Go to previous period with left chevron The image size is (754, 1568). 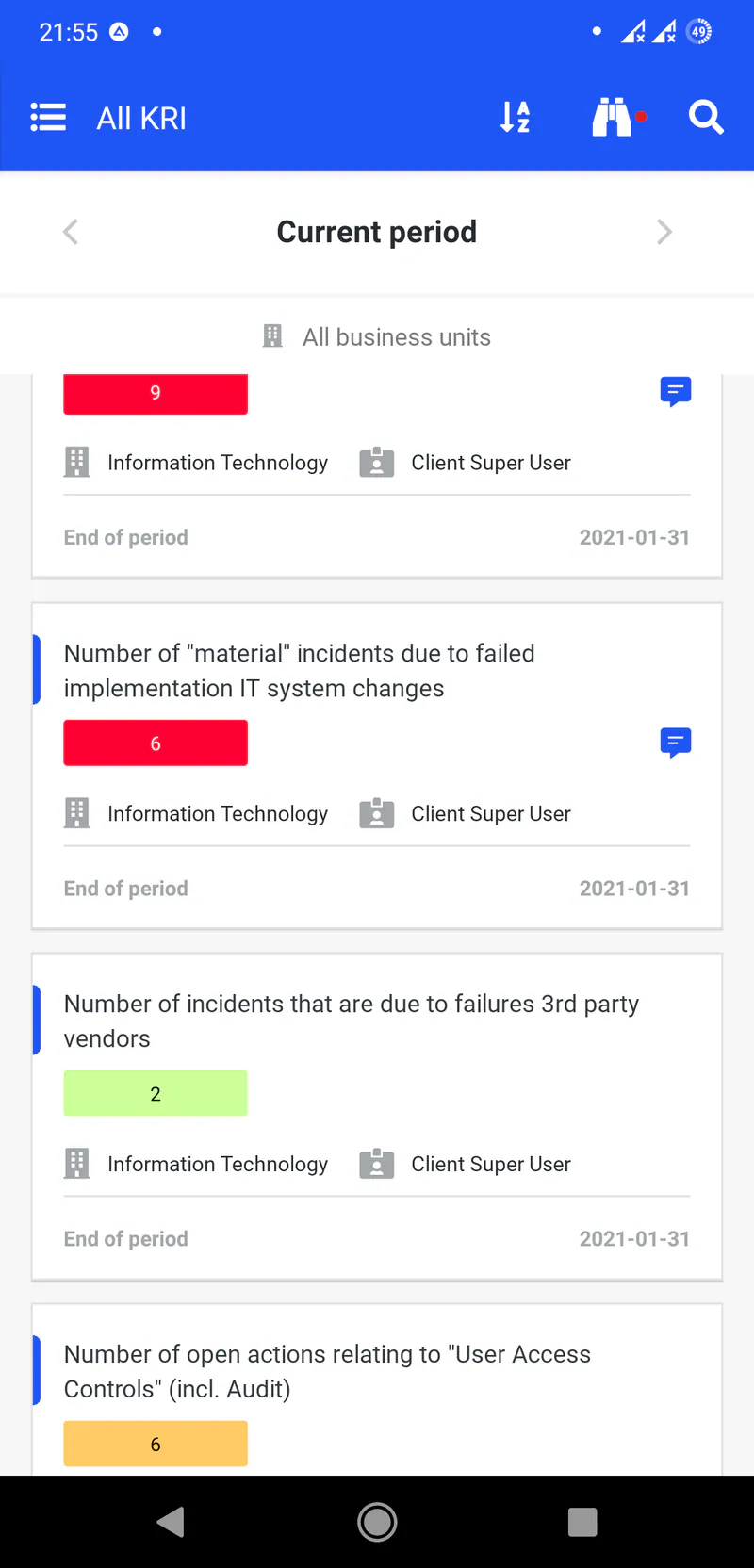(71, 232)
